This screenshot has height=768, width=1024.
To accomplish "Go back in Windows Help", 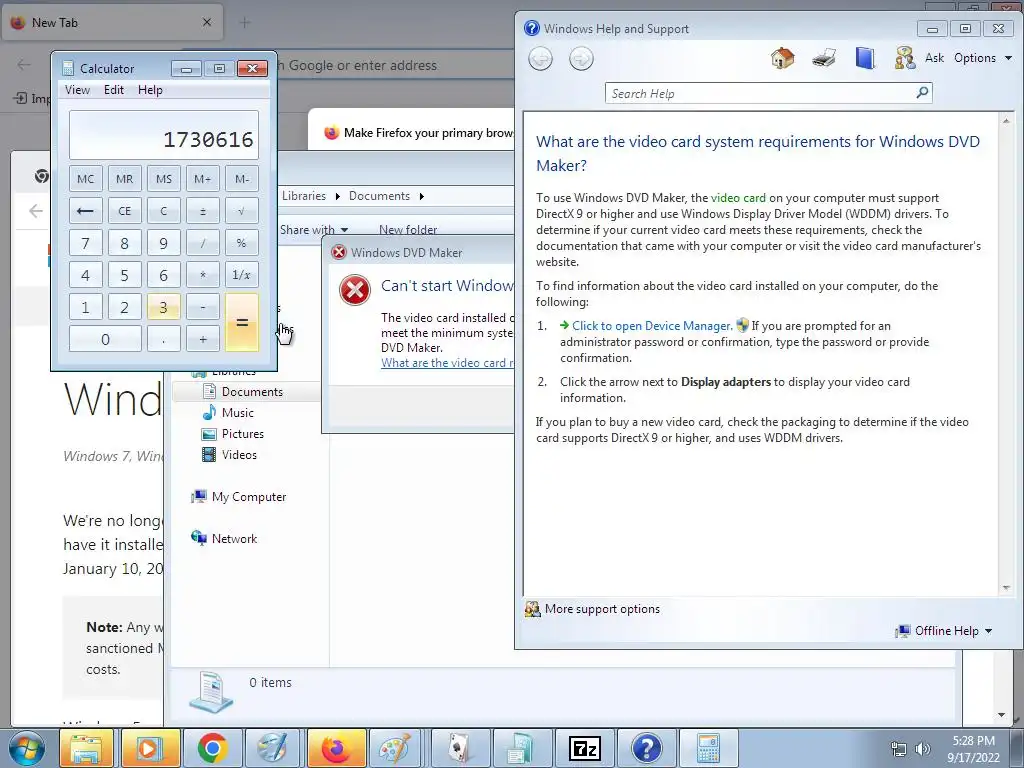I will pyautogui.click(x=541, y=59).
